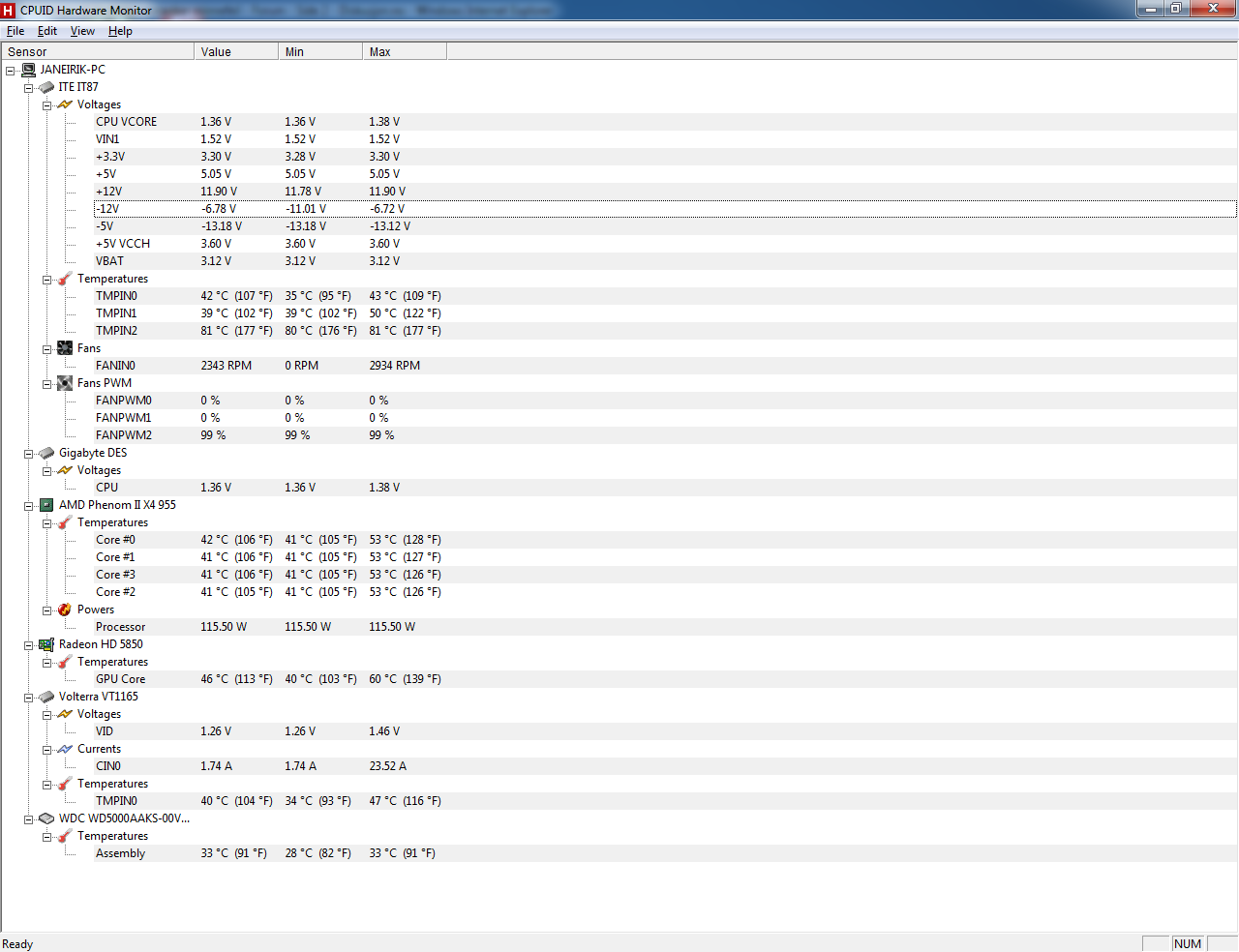Select the VBAT row
This screenshot has height=952, width=1239.
665,261
